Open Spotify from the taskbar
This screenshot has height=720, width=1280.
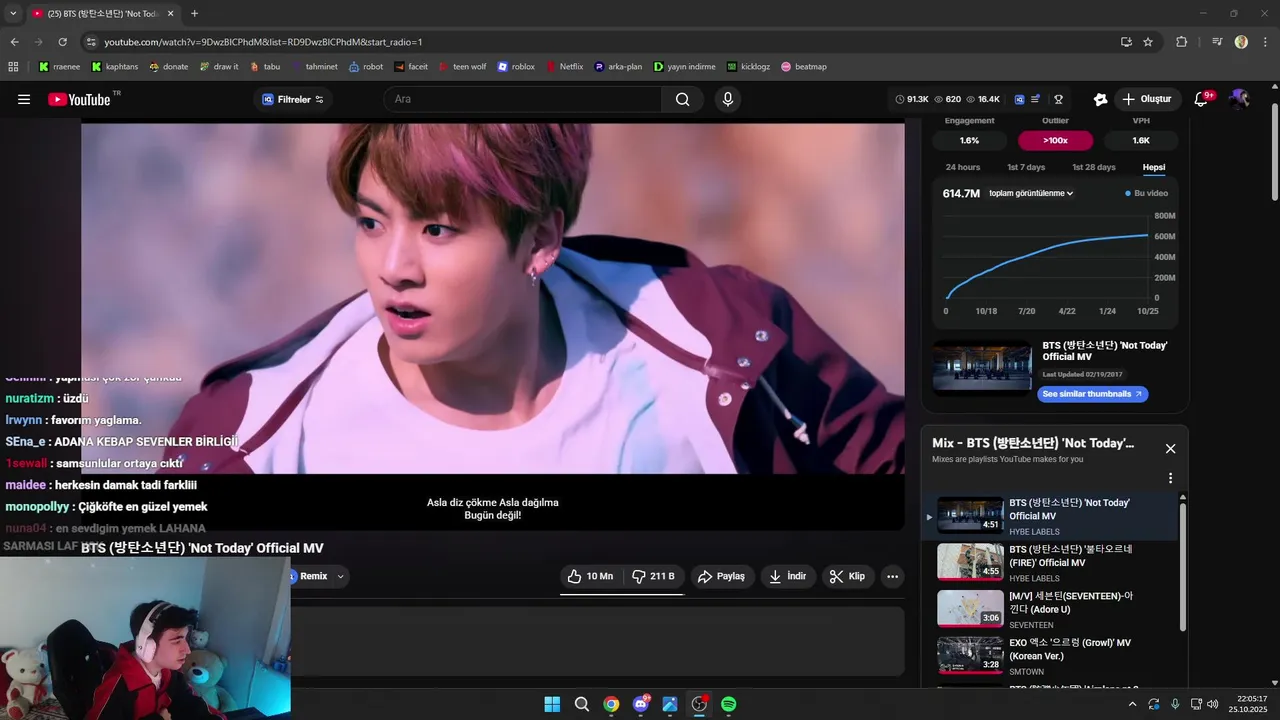[729, 704]
